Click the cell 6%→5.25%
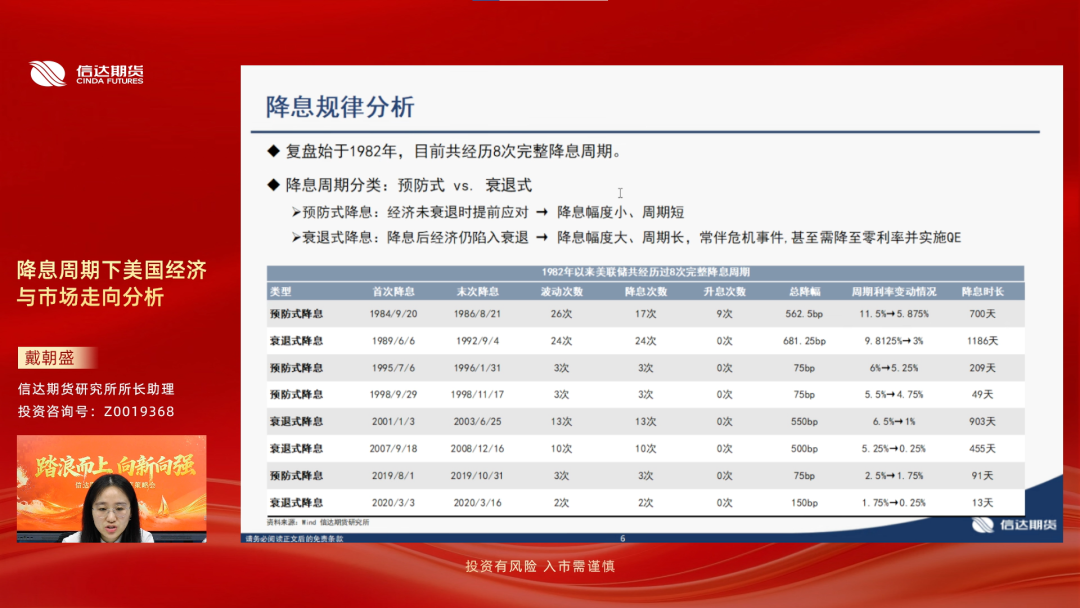The height and width of the screenshot is (608, 1080). [x=893, y=368]
